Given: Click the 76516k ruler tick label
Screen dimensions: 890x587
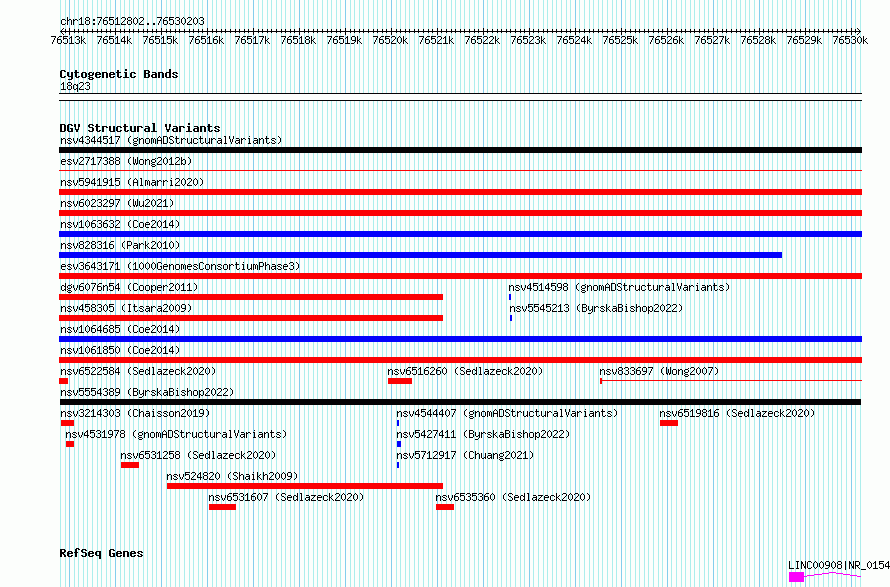Looking at the screenshot, I should (x=206, y=41).
